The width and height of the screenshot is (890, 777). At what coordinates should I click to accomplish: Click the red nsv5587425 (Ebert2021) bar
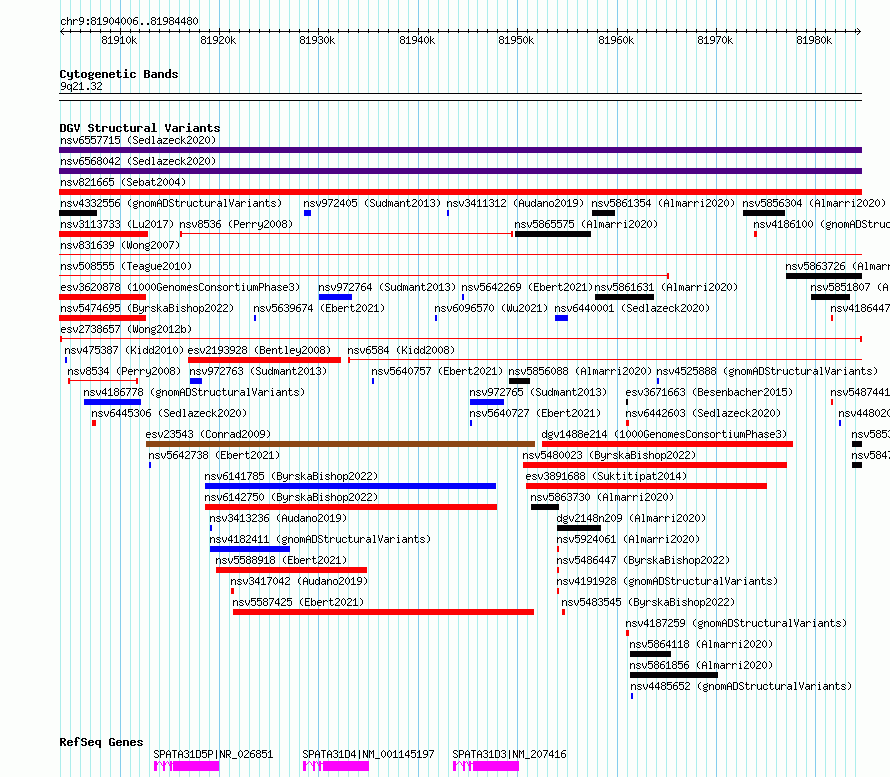click(x=384, y=612)
